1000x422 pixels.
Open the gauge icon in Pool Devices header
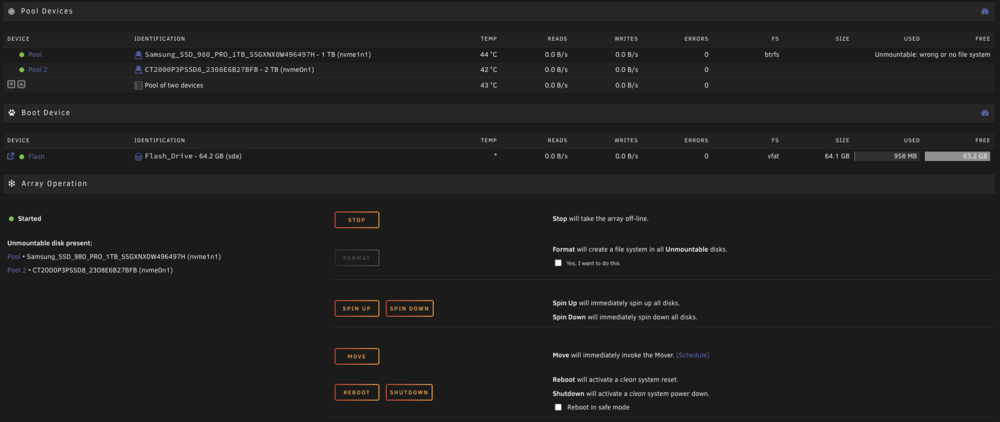click(984, 11)
